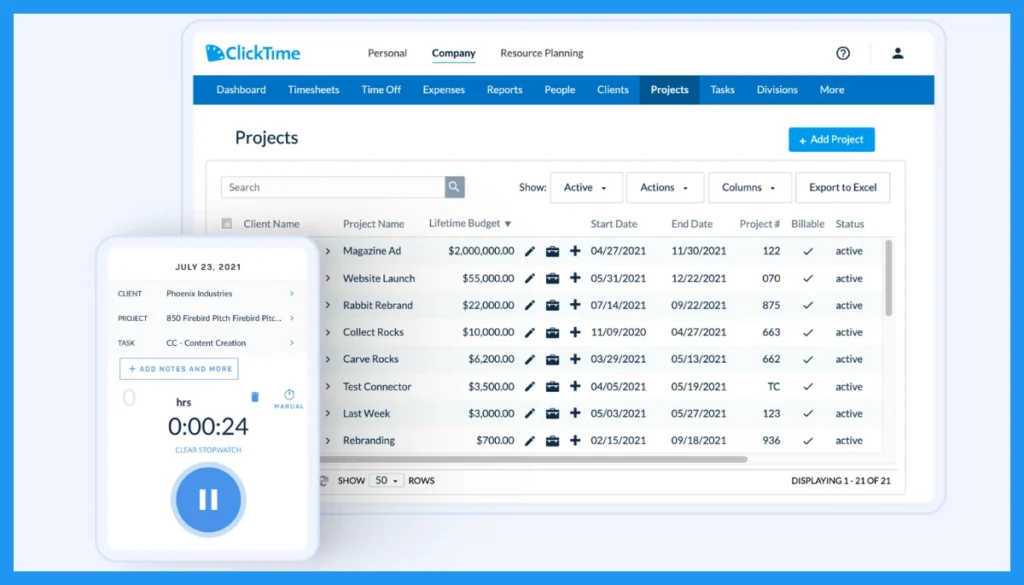Tick the select-all checkbox beside Client Name

coord(227,224)
